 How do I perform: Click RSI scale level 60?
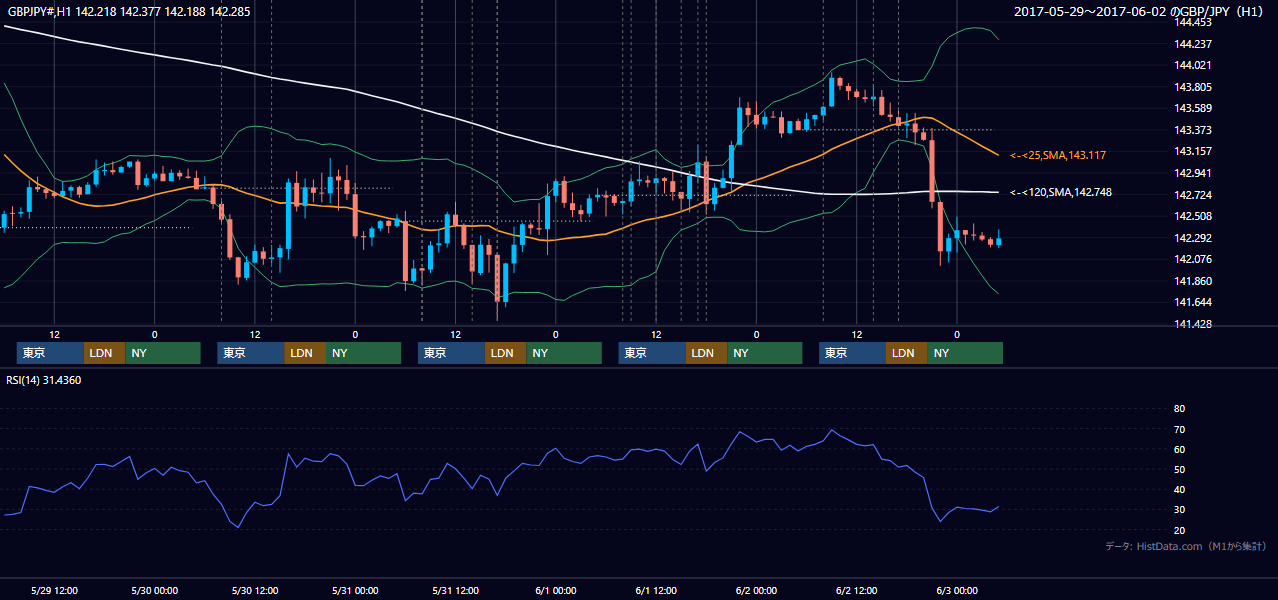pos(1179,449)
